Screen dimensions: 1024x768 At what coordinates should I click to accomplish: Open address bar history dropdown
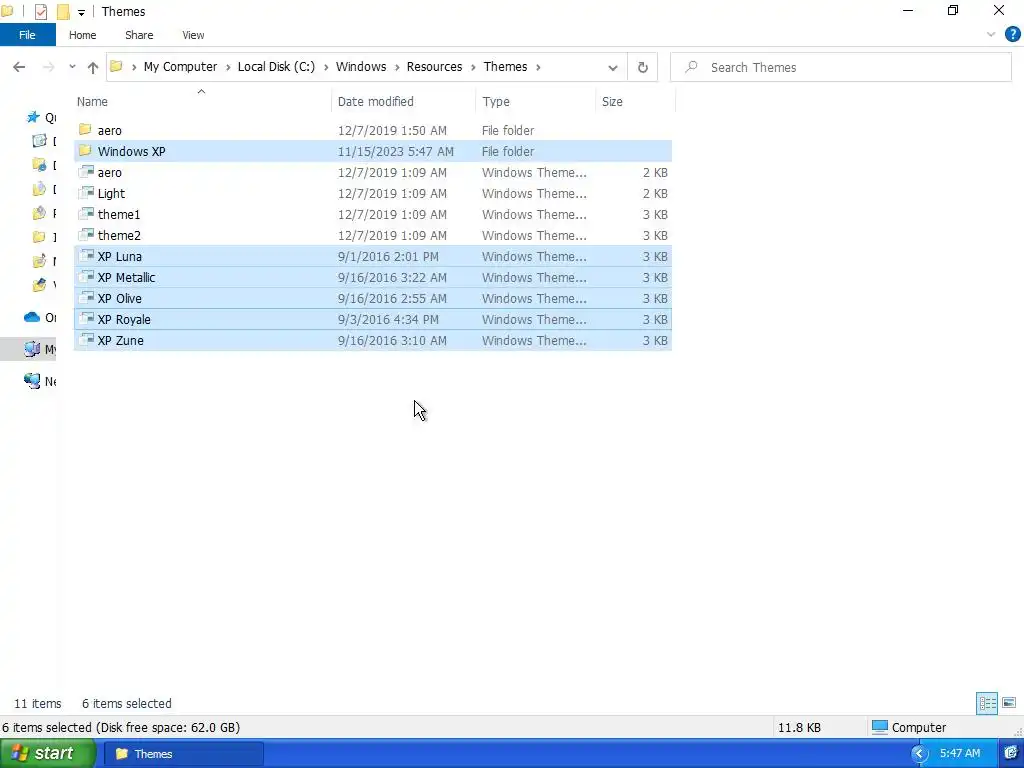(x=613, y=68)
